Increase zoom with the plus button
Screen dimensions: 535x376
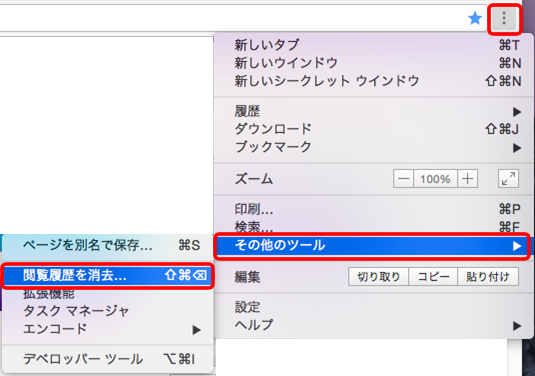click(467, 179)
